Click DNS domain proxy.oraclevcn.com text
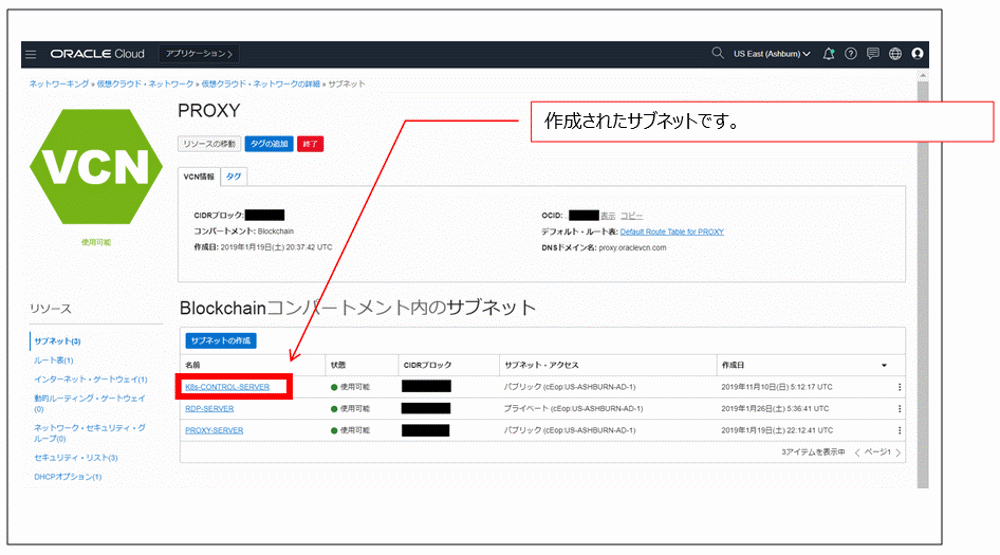1000x555 pixels. [632, 248]
